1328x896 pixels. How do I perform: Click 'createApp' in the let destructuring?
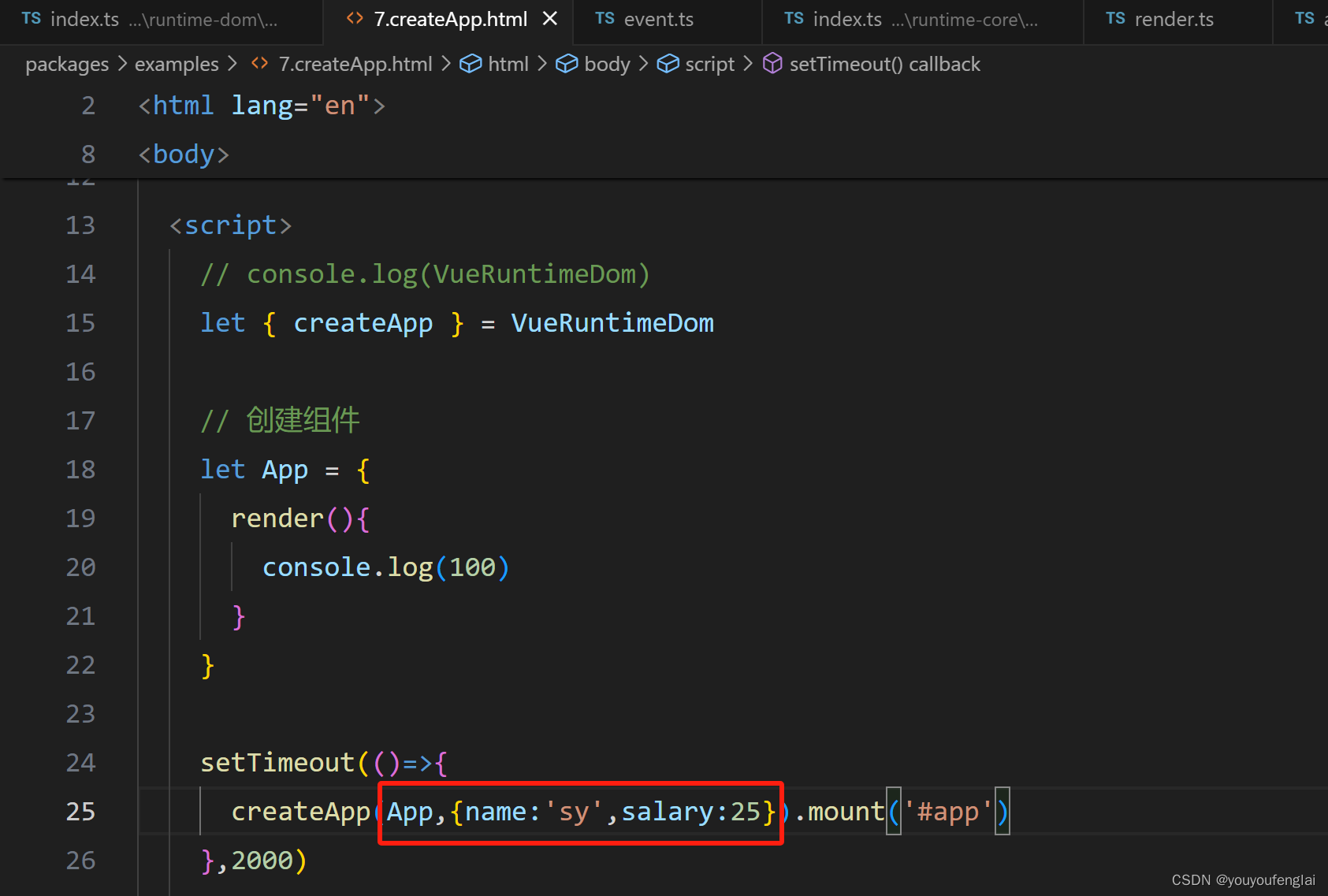[363, 323]
